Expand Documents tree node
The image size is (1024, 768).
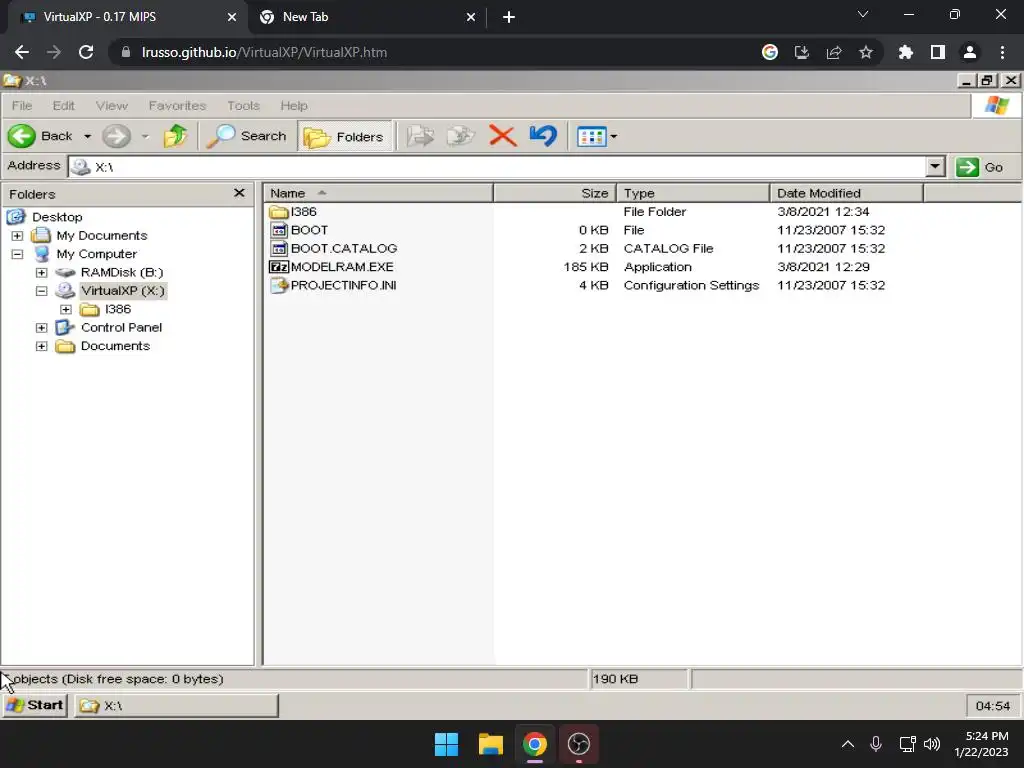(41, 346)
